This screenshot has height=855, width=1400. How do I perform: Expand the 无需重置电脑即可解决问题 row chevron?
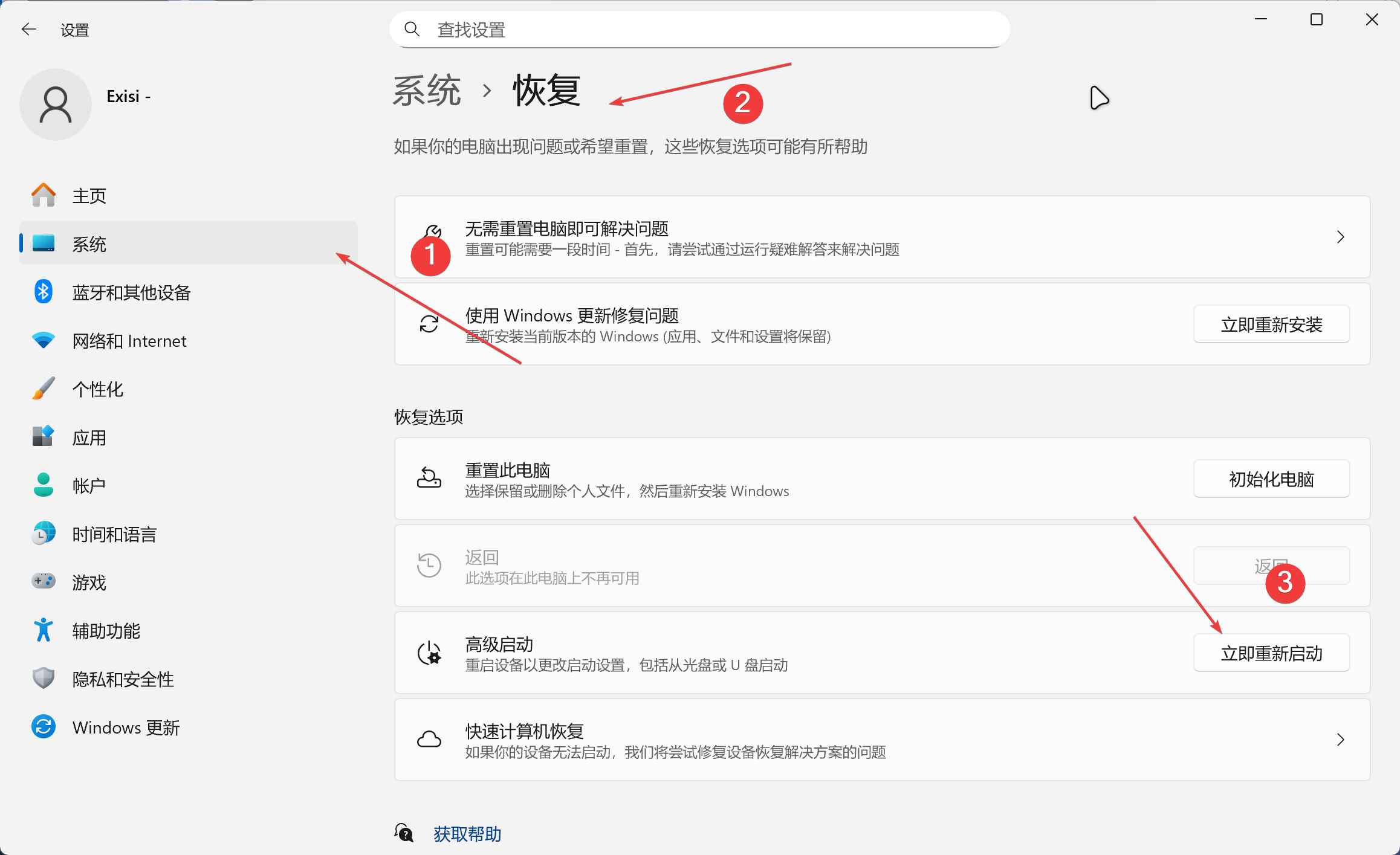pos(1341,237)
